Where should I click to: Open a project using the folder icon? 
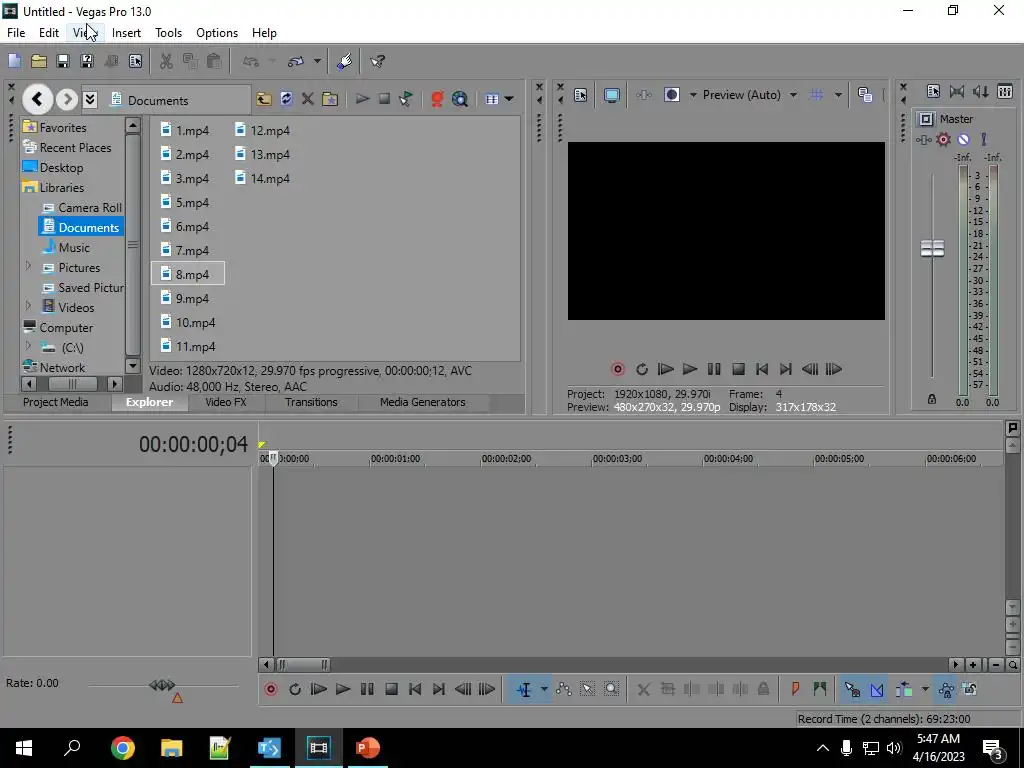[39, 61]
